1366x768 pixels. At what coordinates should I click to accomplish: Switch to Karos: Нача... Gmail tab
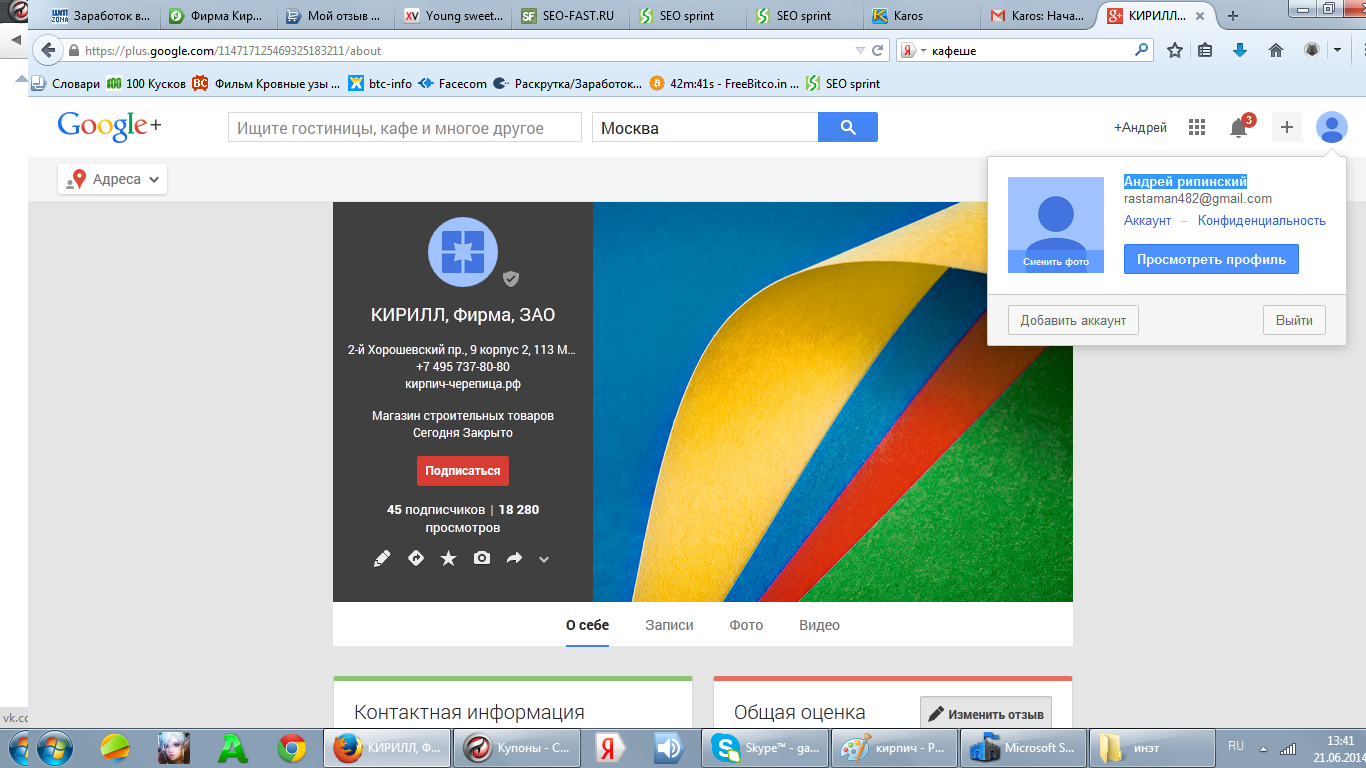(1039, 16)
